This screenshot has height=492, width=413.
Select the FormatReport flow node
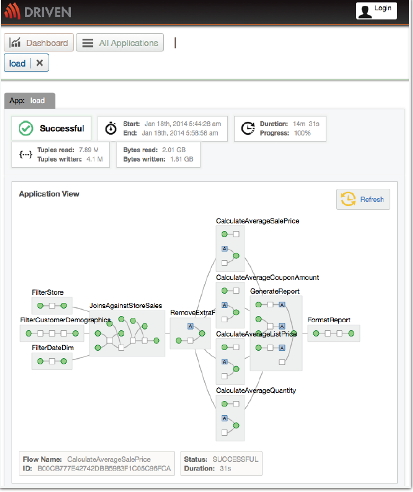pyautogui.click(x=333, y=333)
